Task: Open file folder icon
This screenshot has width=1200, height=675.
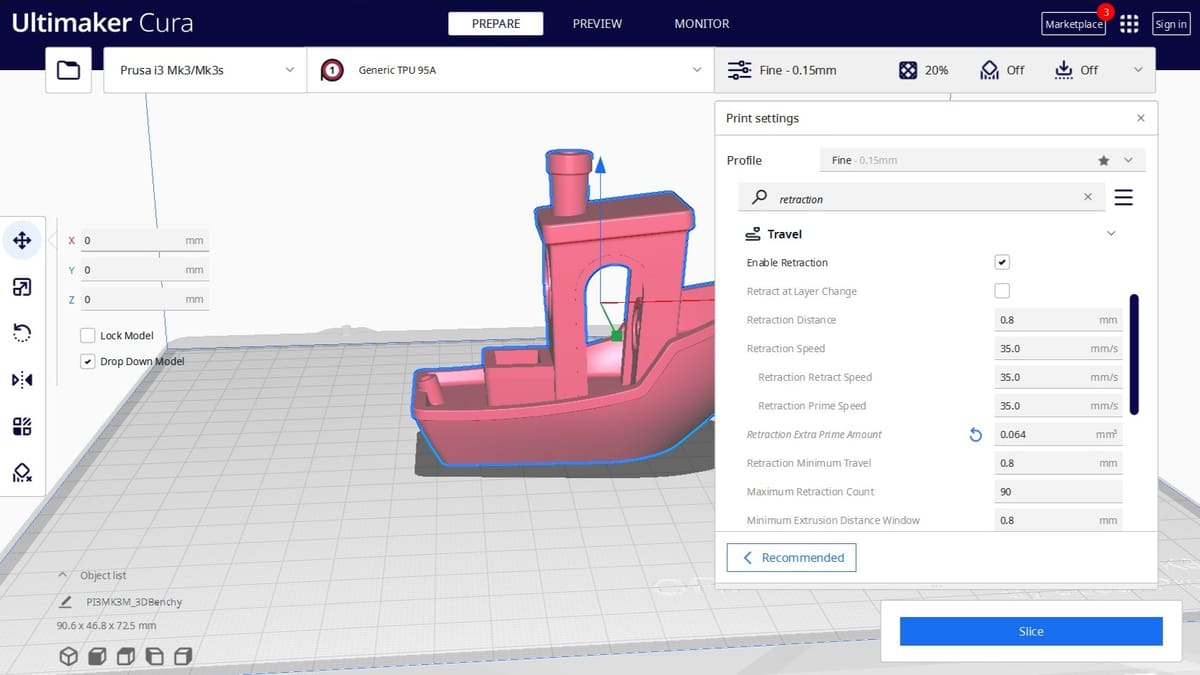Action: coord(68,70)
